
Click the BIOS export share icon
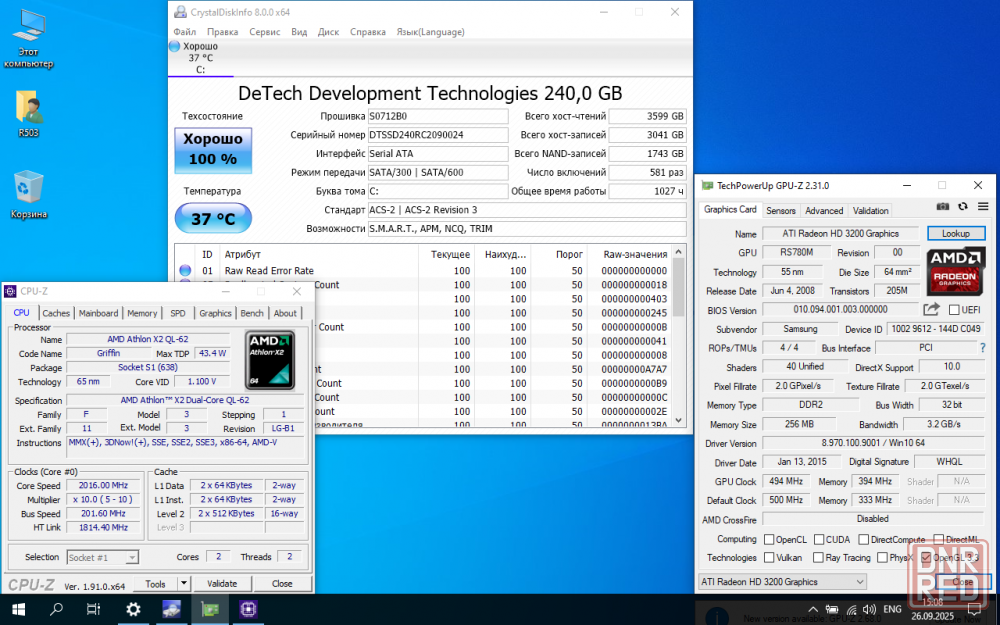click(x=931, y=310)
